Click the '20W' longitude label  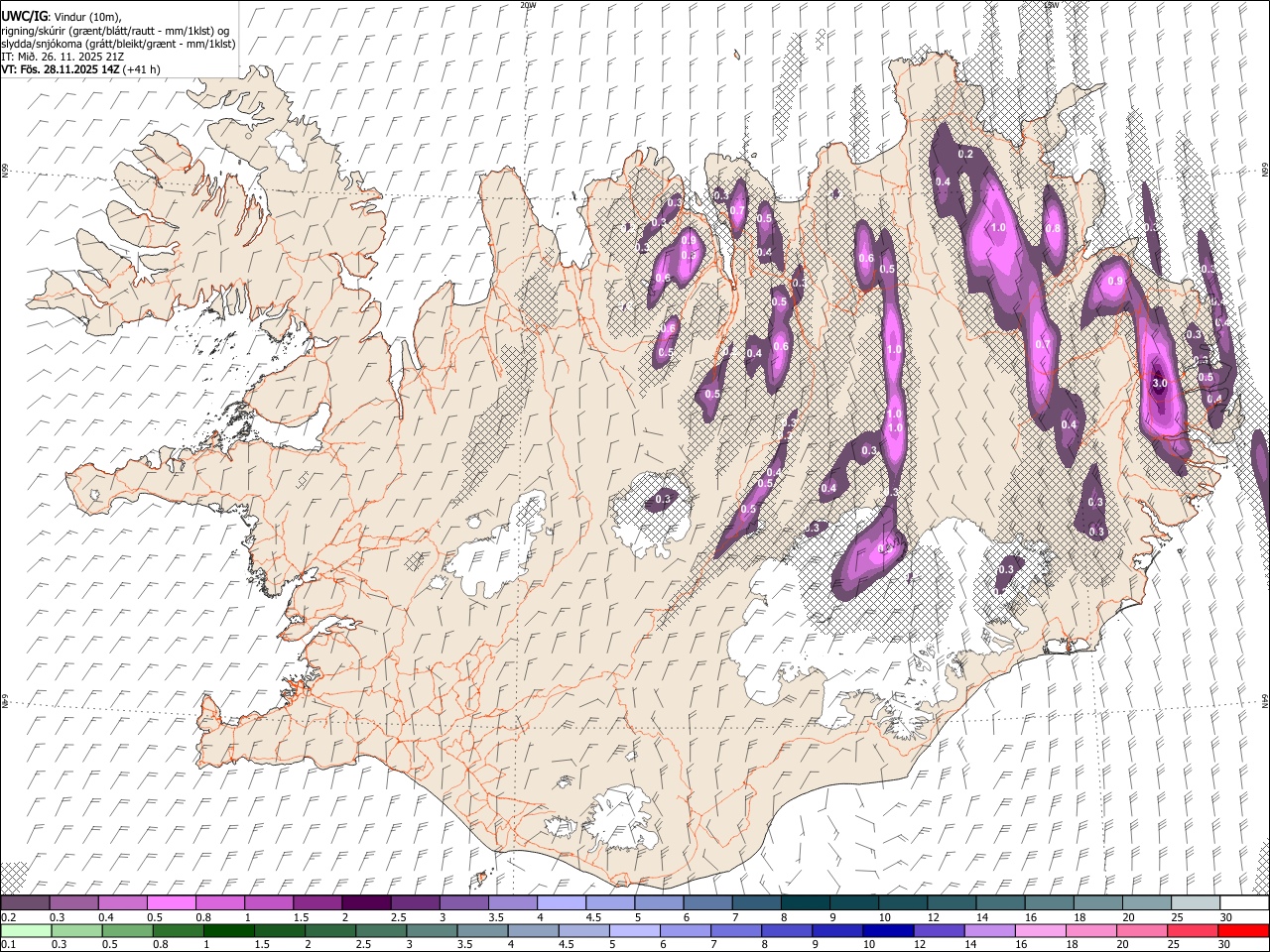tap(528, 5)
